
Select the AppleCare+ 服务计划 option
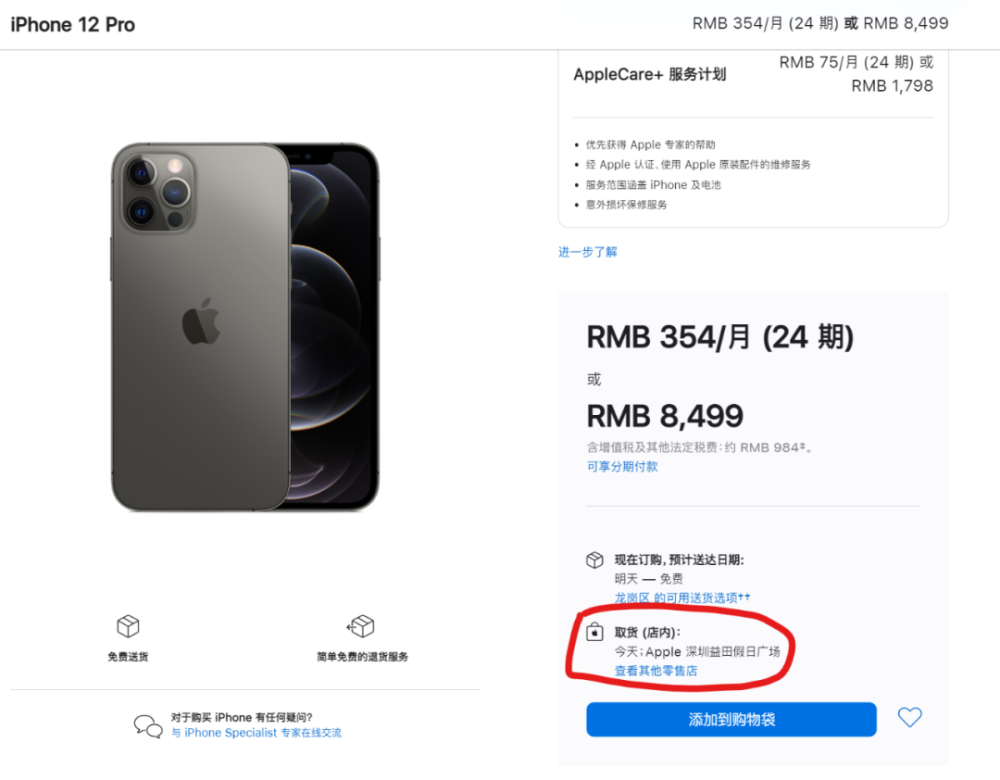[650, 74]
